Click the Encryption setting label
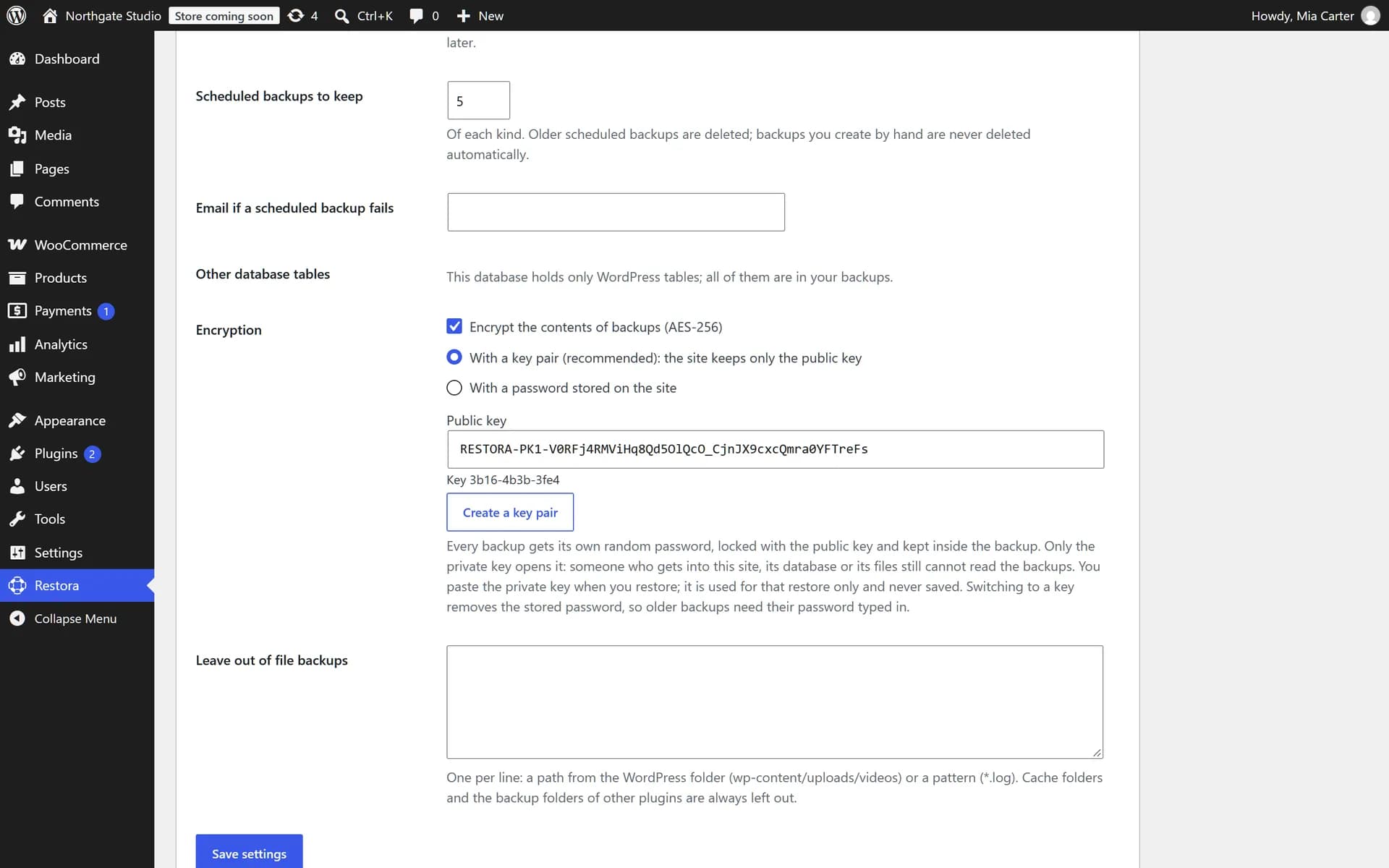1389x868 pixels. [x=229, y=330]
